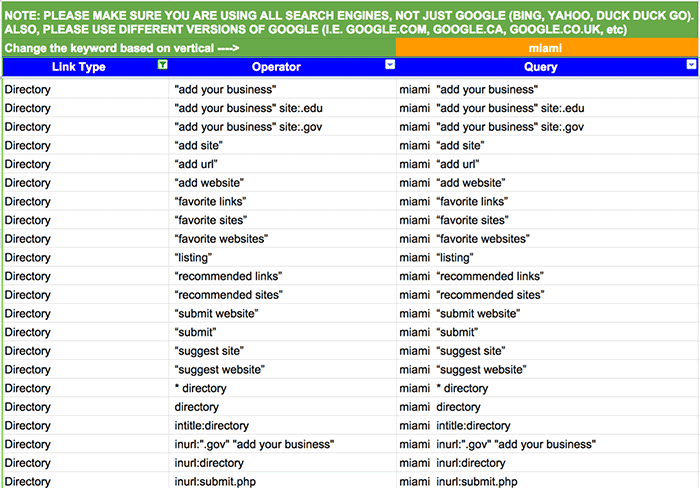Viewport: 700px width, 488px height.
Task: Select Directory cell in the intitle:directory row
Action: 86,425
